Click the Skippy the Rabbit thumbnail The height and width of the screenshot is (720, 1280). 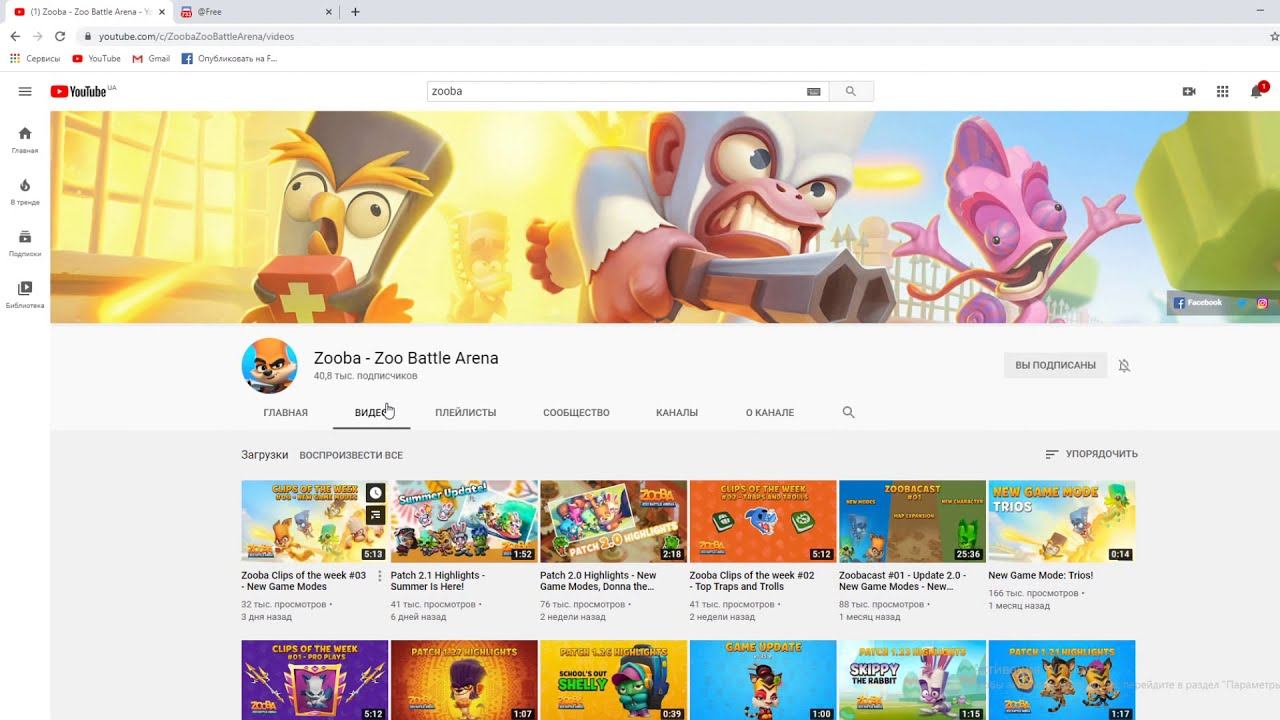pyautogui.click(x=912, y=680)
